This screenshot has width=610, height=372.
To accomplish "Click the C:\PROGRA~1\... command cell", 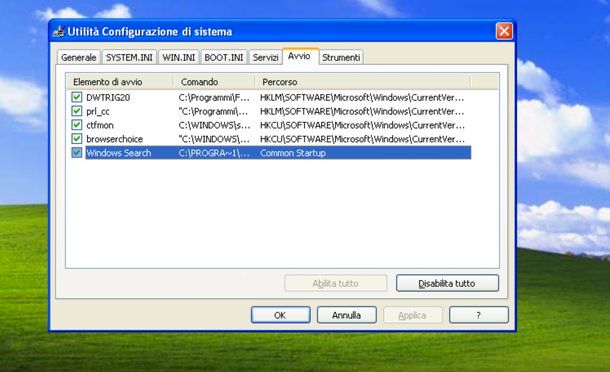I will tap(214, 153).
